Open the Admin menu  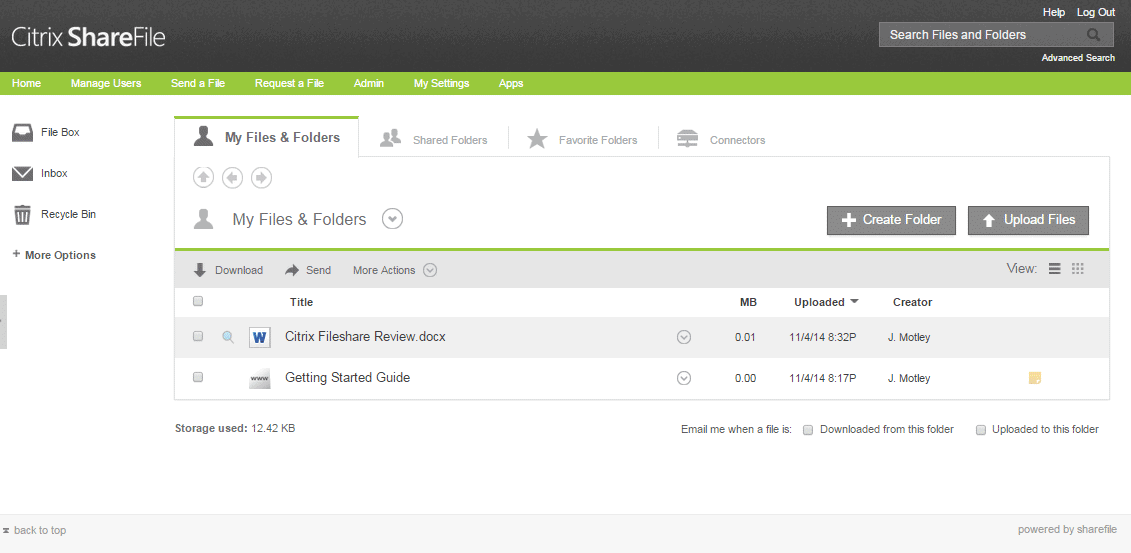click(x=369, y=84)
